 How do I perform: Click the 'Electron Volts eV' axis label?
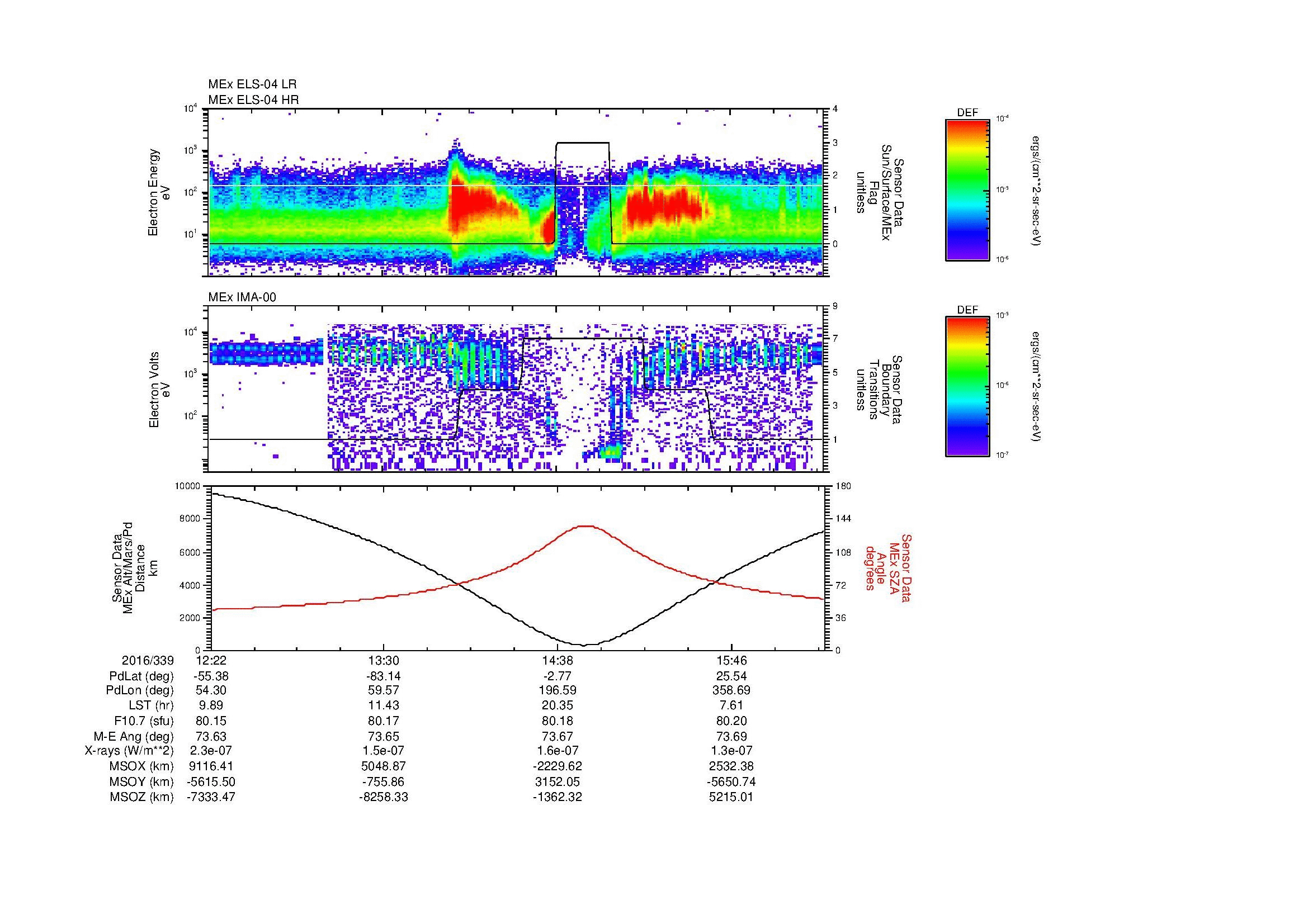coord(159,390)
